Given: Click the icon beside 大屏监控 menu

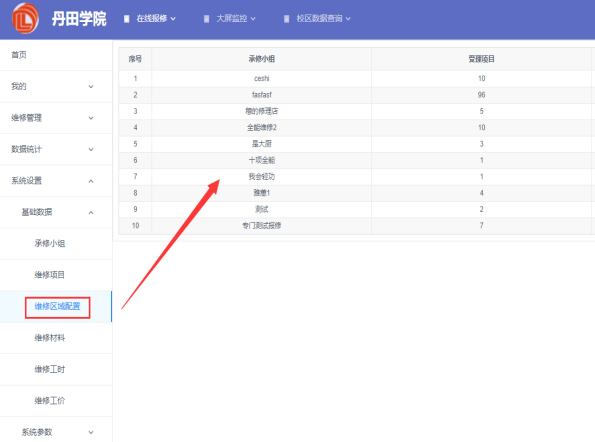Looking at the screenshot, I should point(206,19).
